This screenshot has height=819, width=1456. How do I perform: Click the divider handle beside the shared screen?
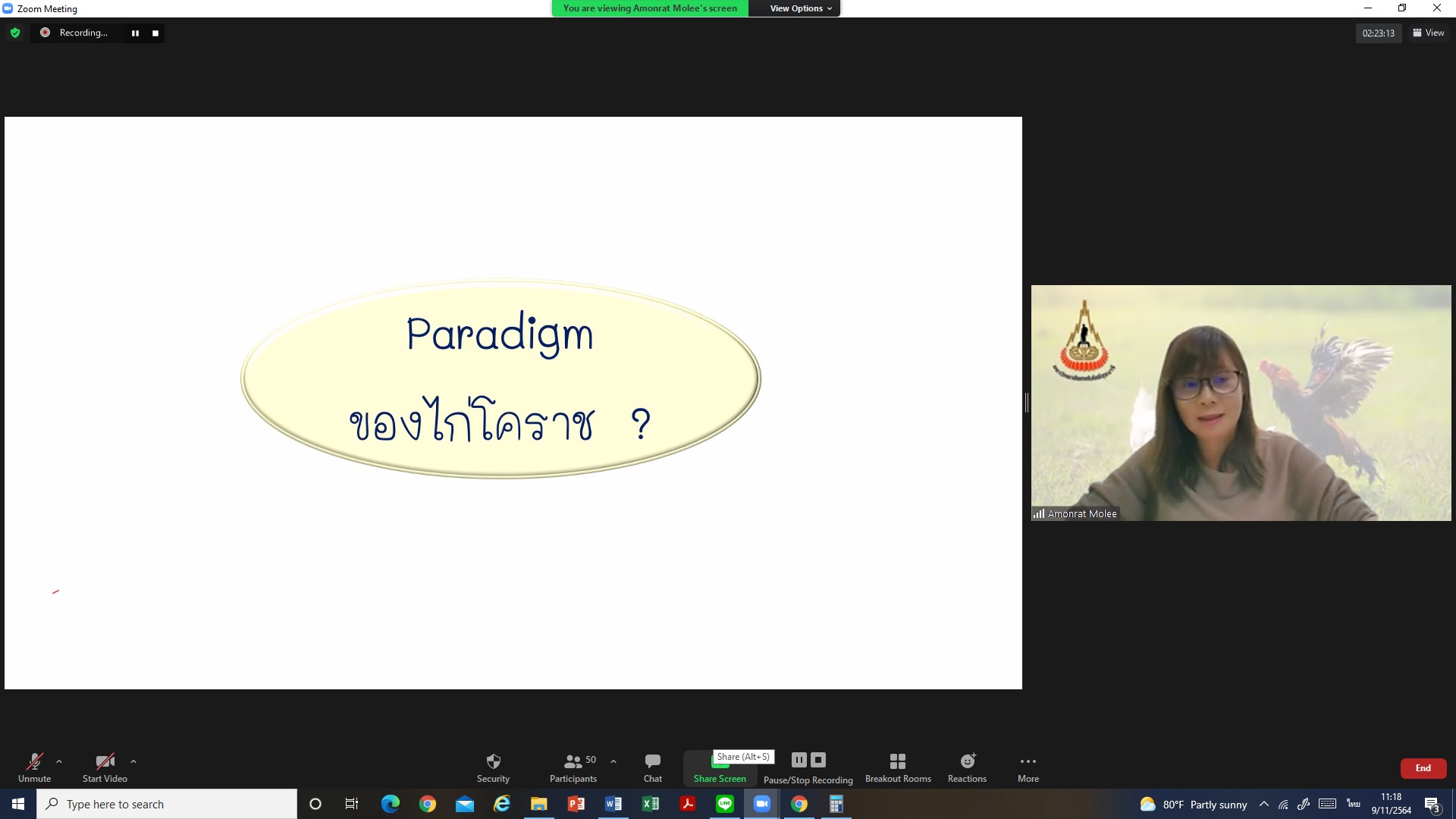(x=1027, y=403)
